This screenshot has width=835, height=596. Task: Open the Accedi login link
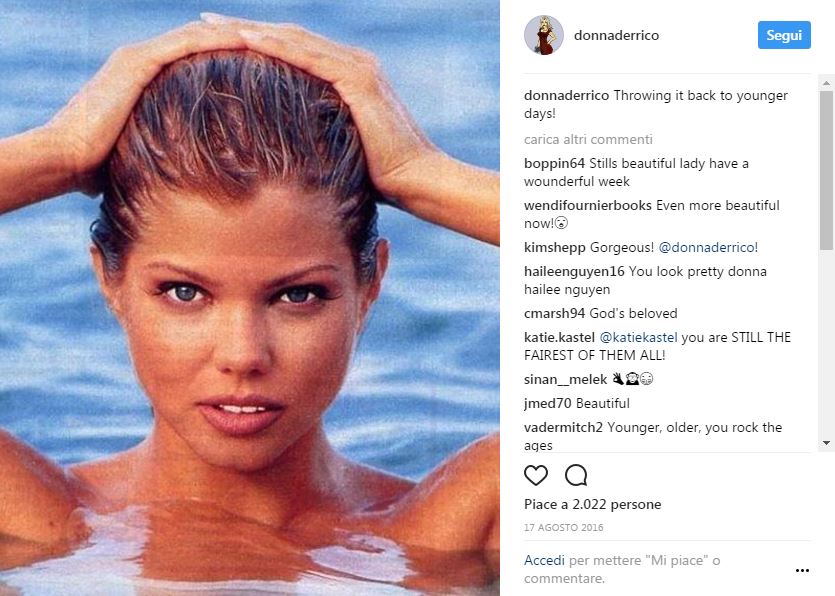pos(544,560)
